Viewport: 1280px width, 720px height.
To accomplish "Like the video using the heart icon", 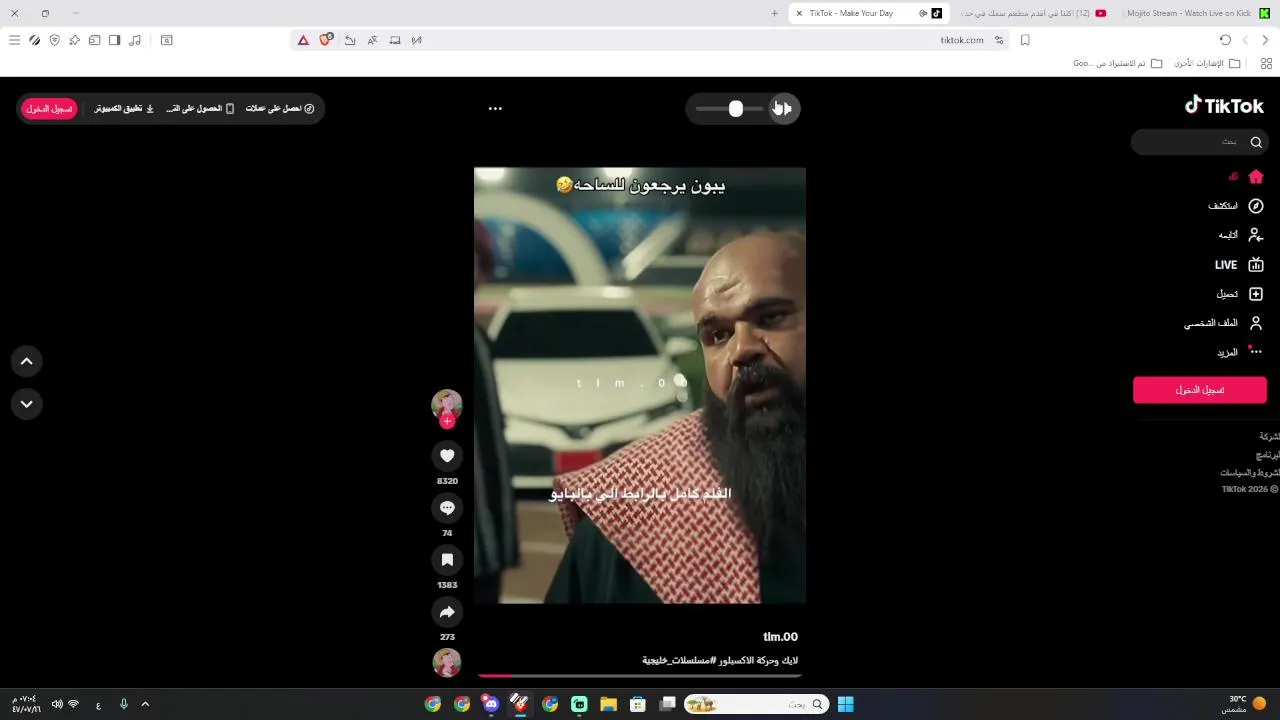I will 447,456.
